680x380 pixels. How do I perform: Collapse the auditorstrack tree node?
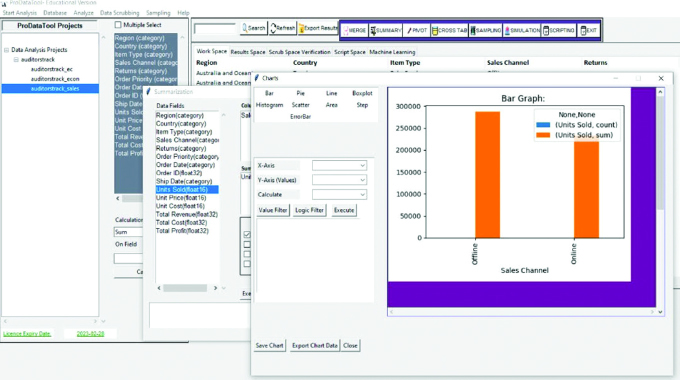coord(16,59)
